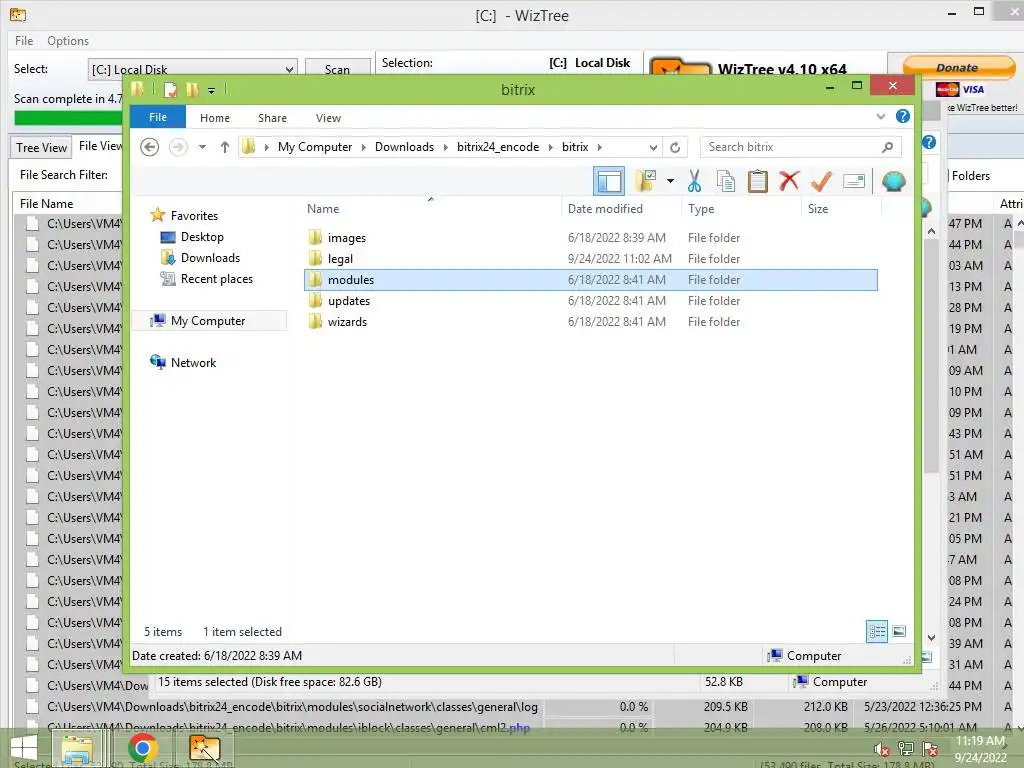Open WizTree Options menu
The width and height of the screenshot is (1024, 768).
pos(68,40)
